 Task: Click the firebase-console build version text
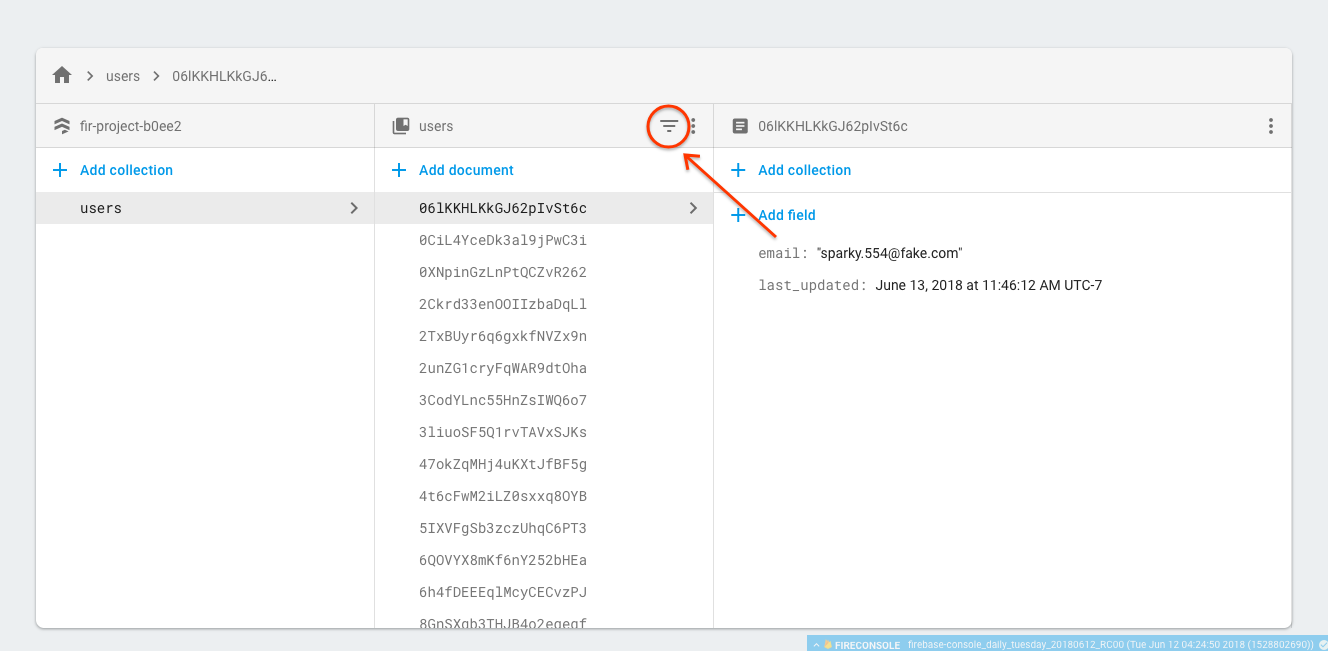click(1110, 645)
